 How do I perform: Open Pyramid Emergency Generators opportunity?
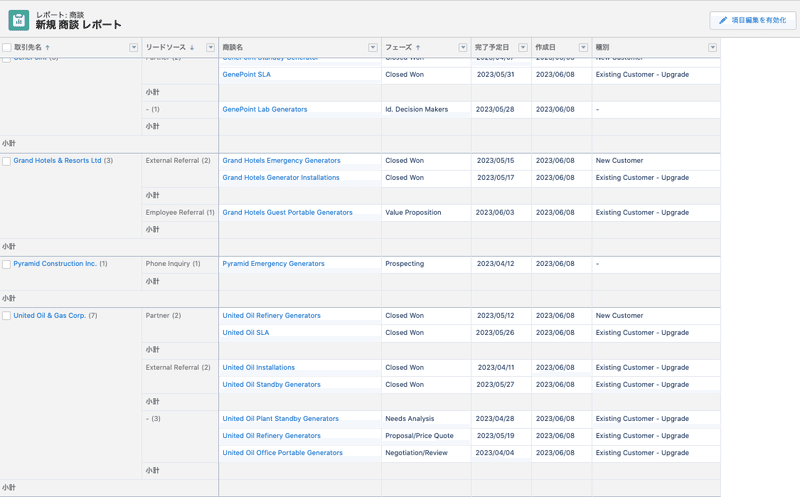[x=273, y=264]
